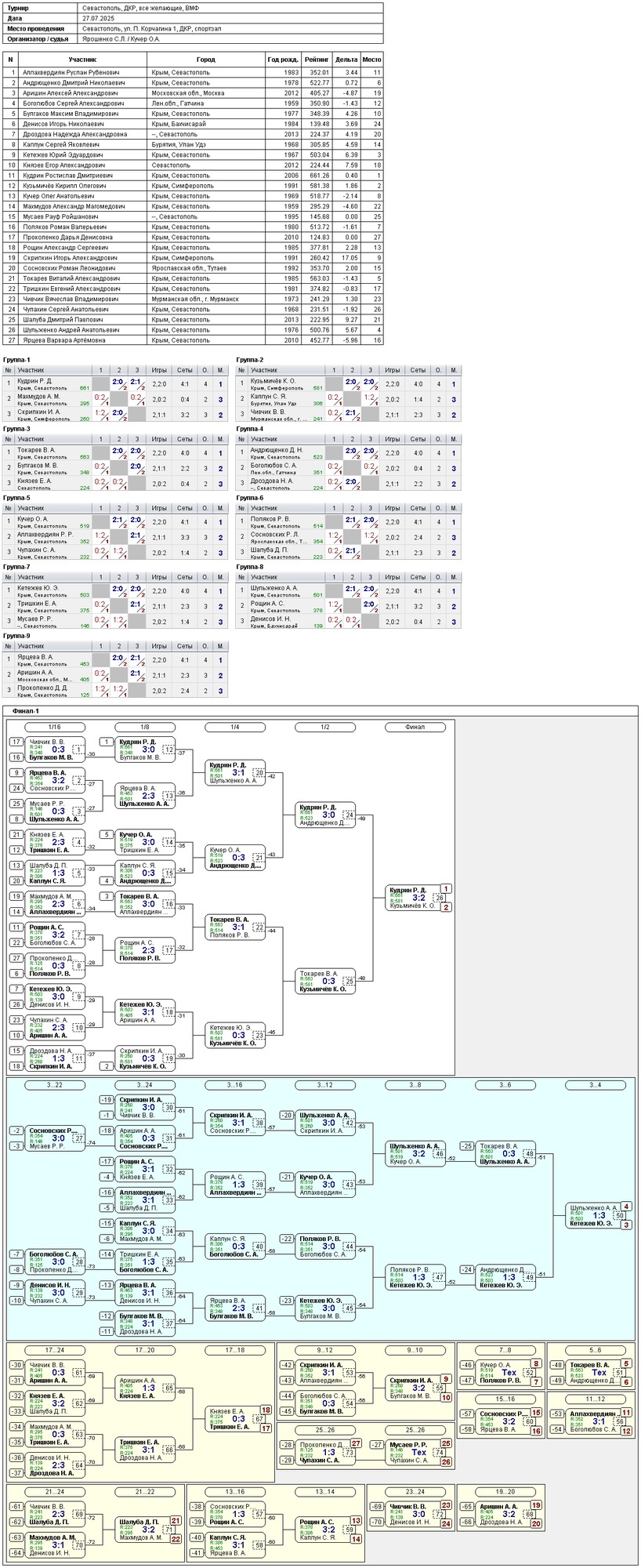Click the "1/4" round header
The width and height of the screenshot is (641, 1568).
pyautogui.click(x=235, y=728)
